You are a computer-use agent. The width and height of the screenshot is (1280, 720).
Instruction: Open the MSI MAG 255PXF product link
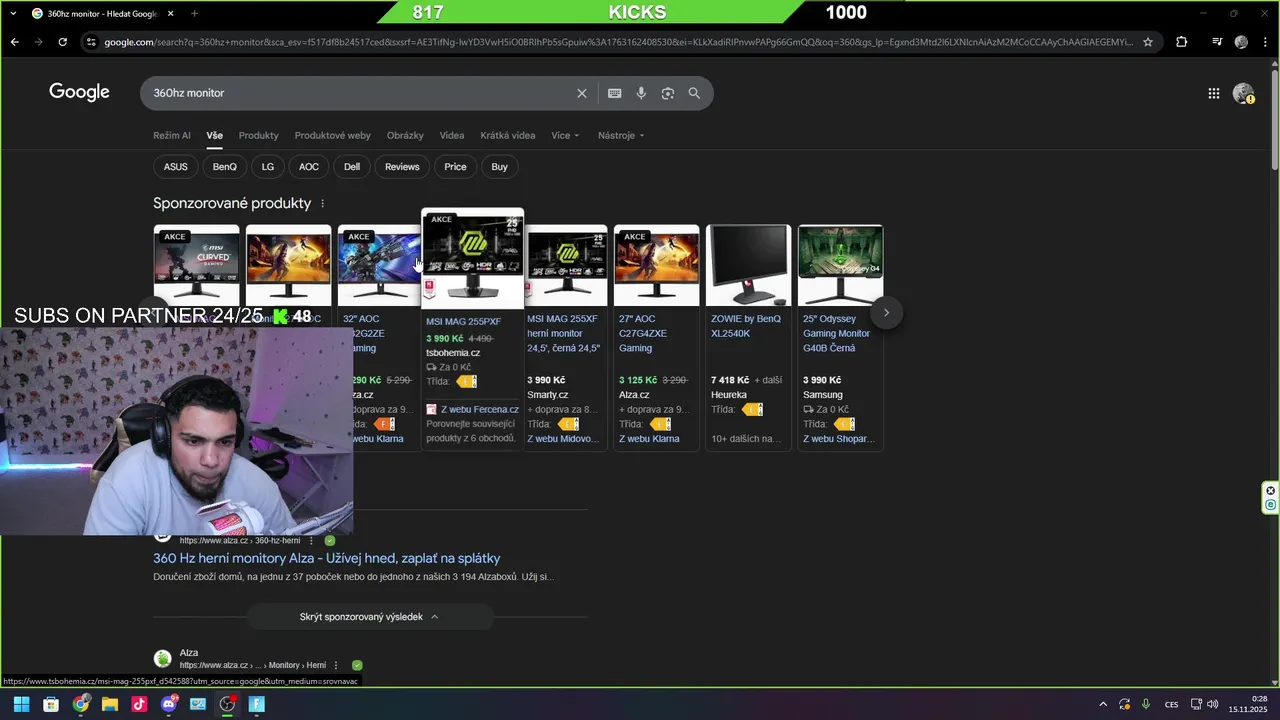click(464, 322)
